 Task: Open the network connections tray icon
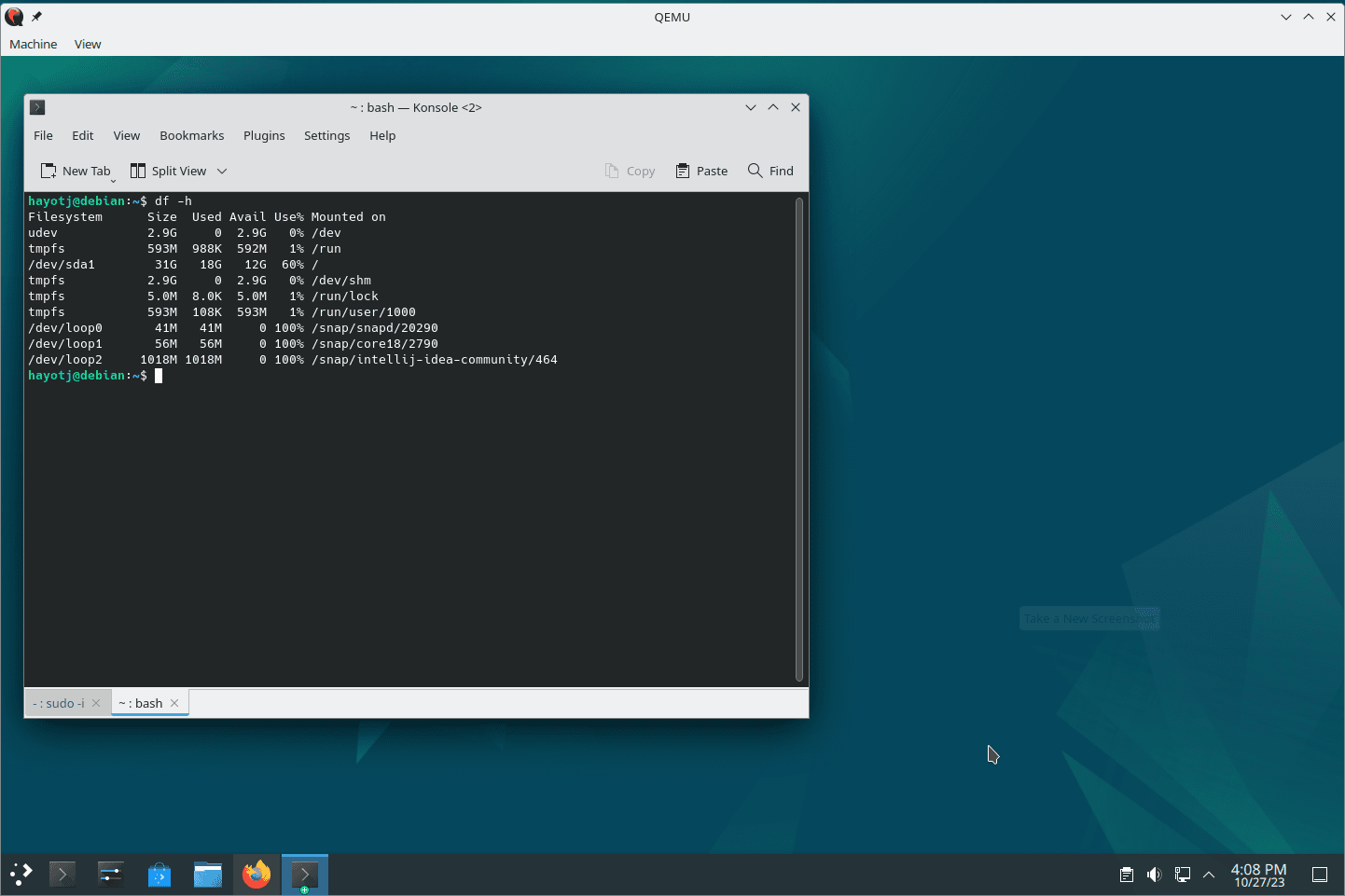tap(1182, 875)
